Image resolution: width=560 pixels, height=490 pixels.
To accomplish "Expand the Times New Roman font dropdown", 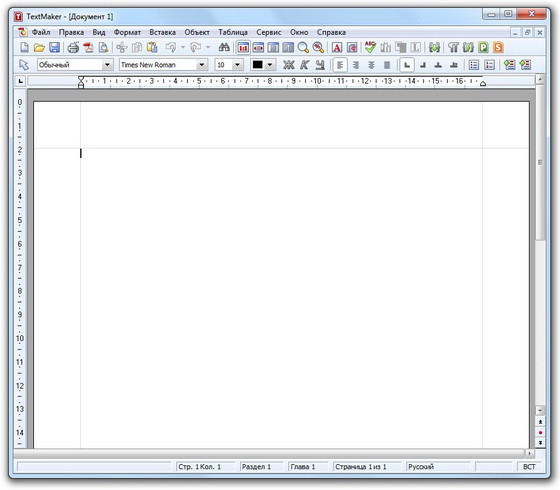I will (x=201, y=65).
